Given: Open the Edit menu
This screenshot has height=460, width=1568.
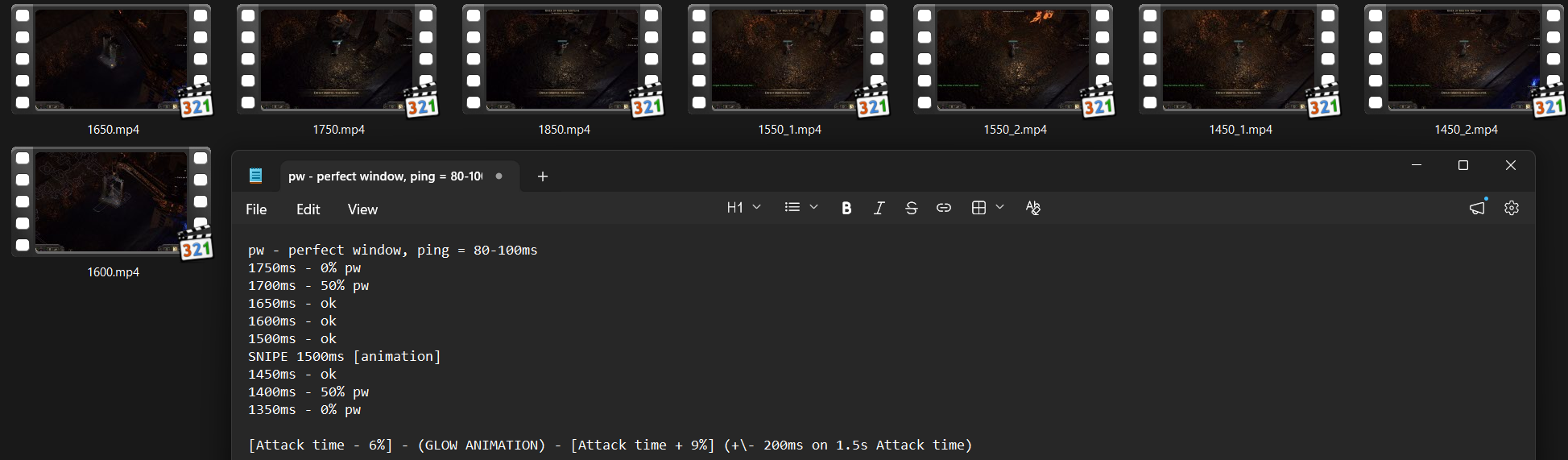Looking at the screenshot, I should point(308,209).
